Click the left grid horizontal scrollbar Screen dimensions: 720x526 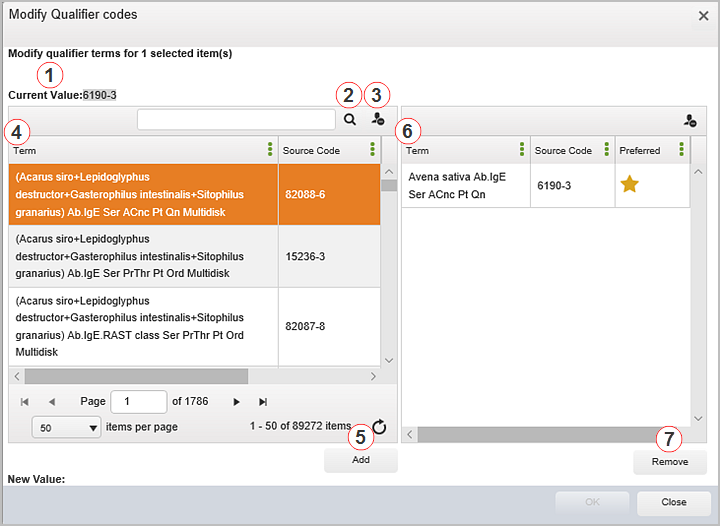pyautogui.click(x=136, y=376)
